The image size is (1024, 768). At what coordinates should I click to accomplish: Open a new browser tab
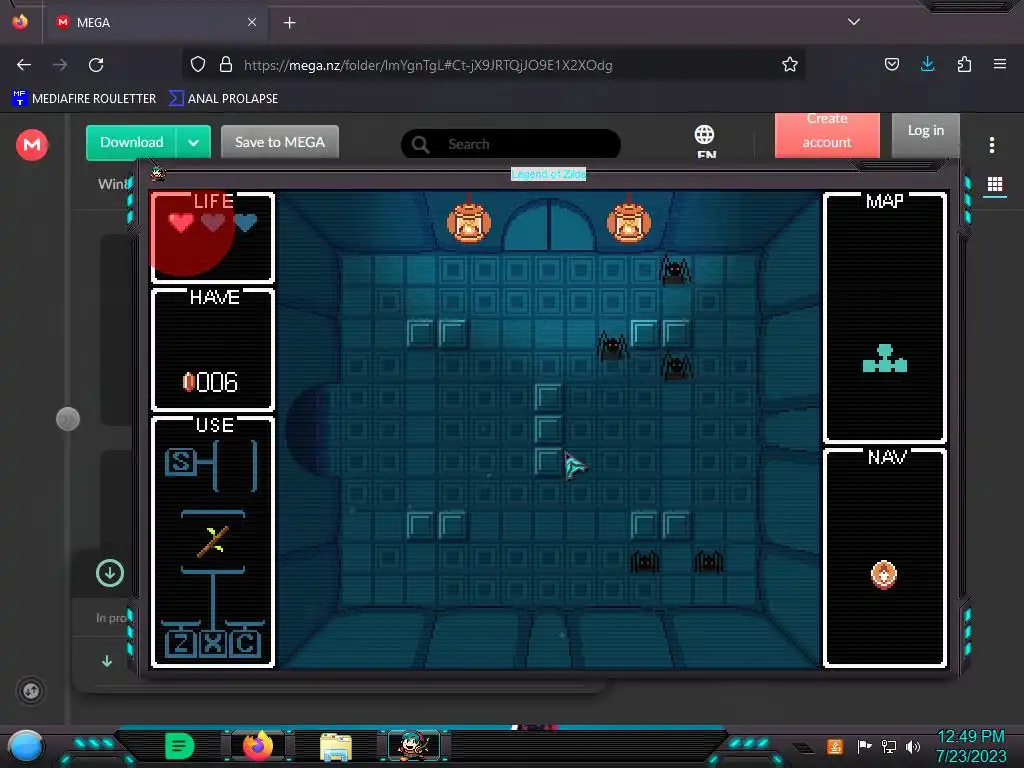tap(290, 23)
